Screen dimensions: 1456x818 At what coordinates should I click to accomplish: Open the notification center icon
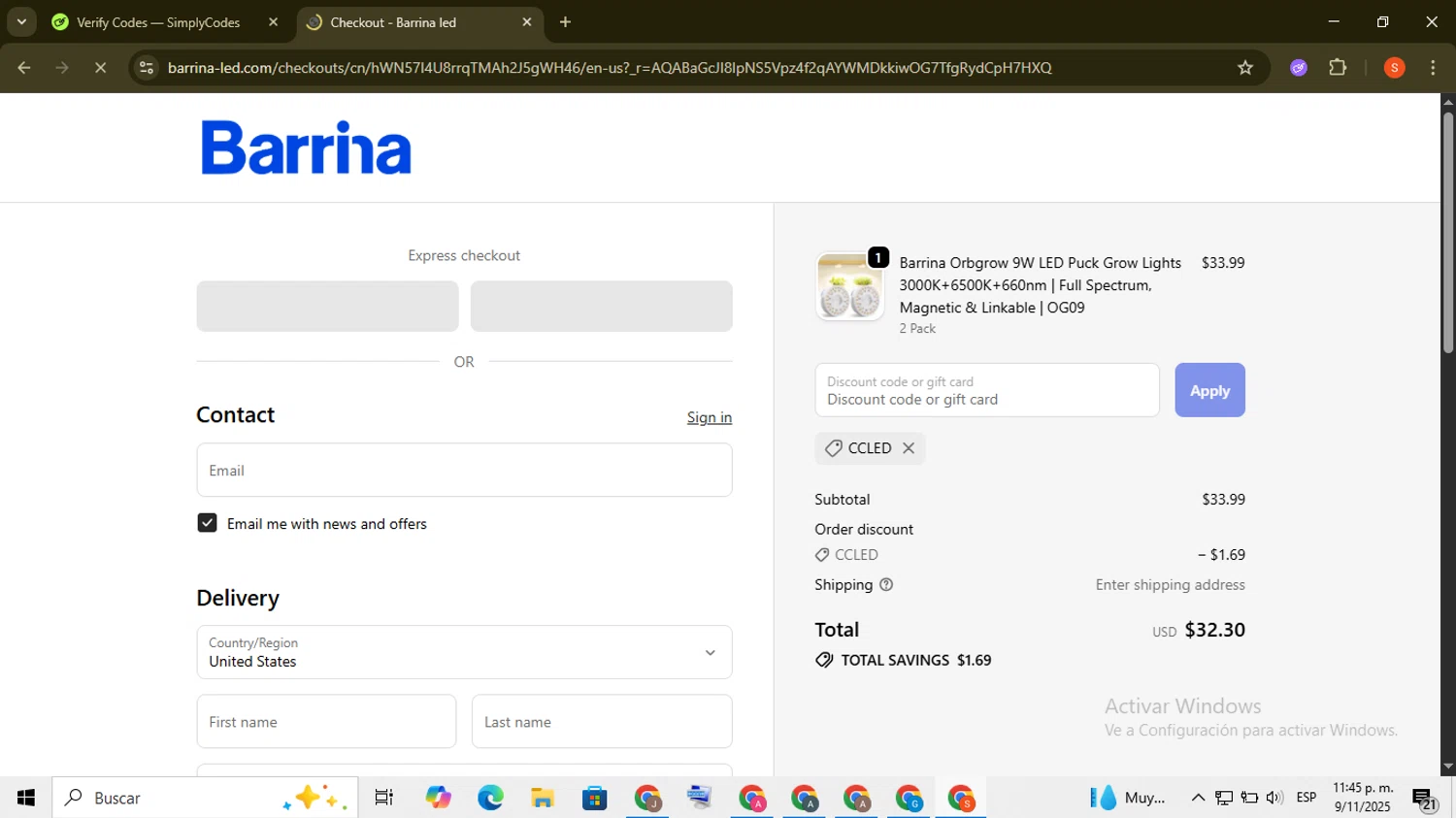point(1424,800)
